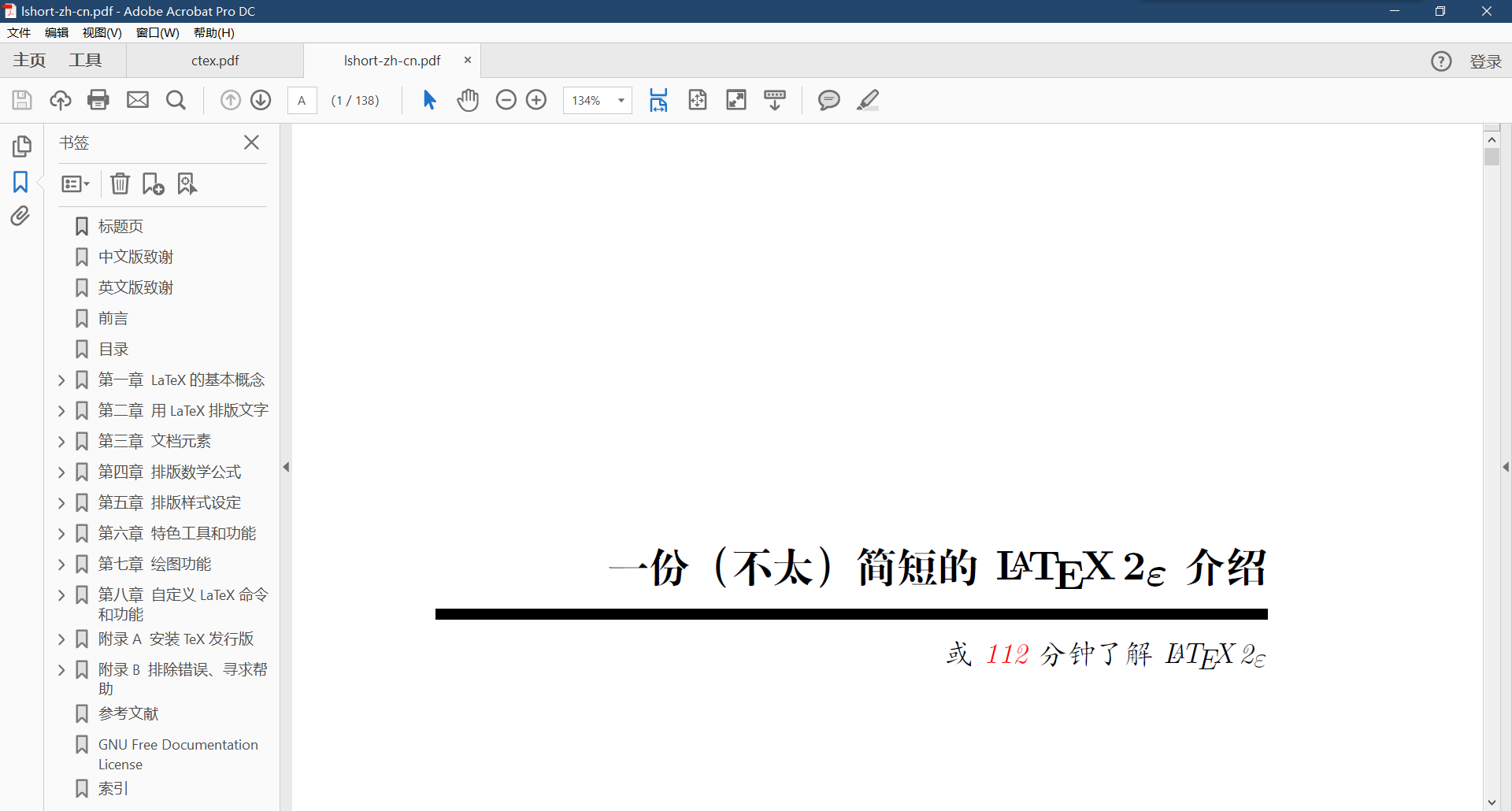Click the 登录 sign-in link
The width and height of the screenshot is (1512, 811).
coord(1486,60)
